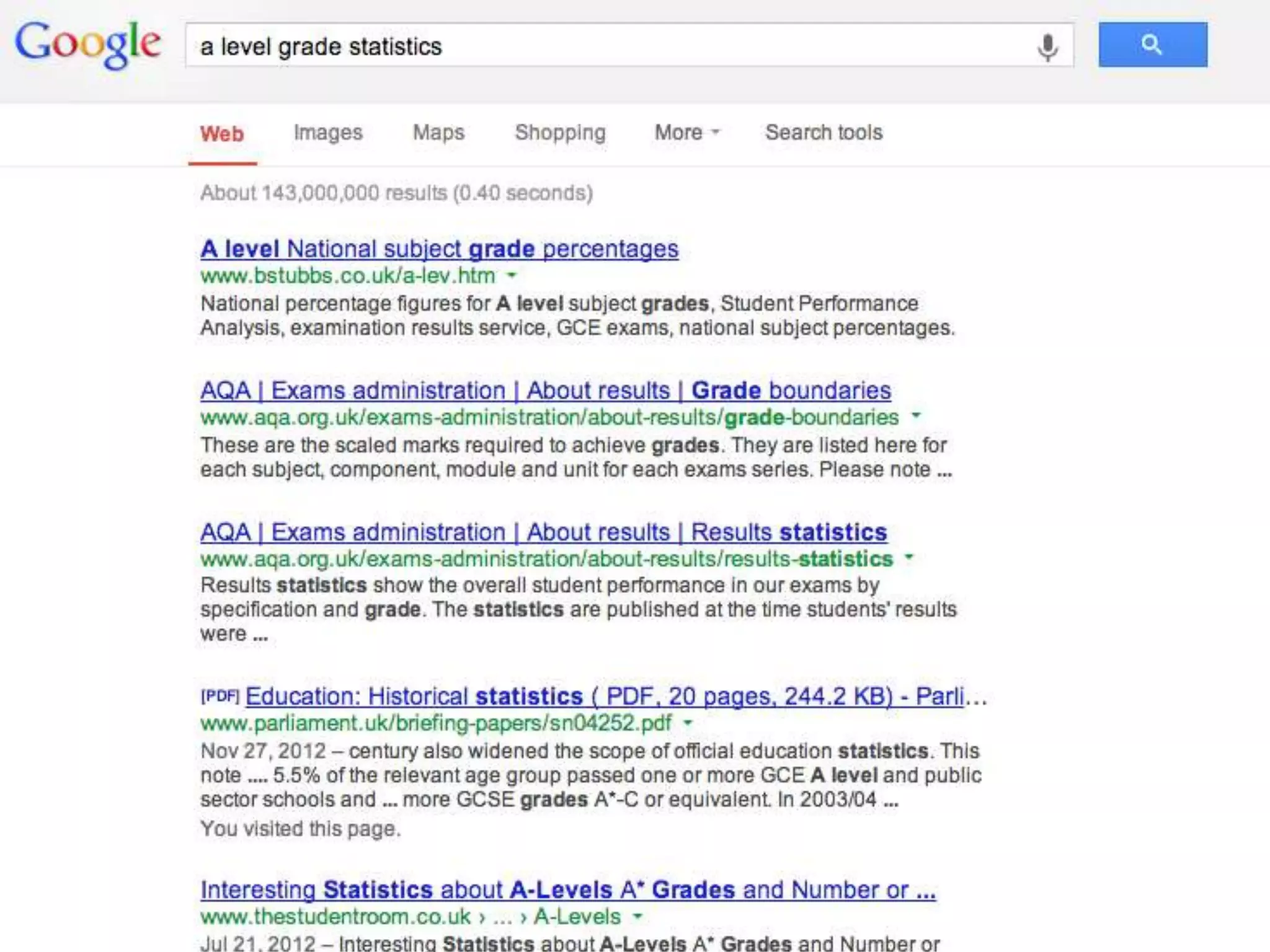
Task: Click the Google logo
Action: coord(87,43)
